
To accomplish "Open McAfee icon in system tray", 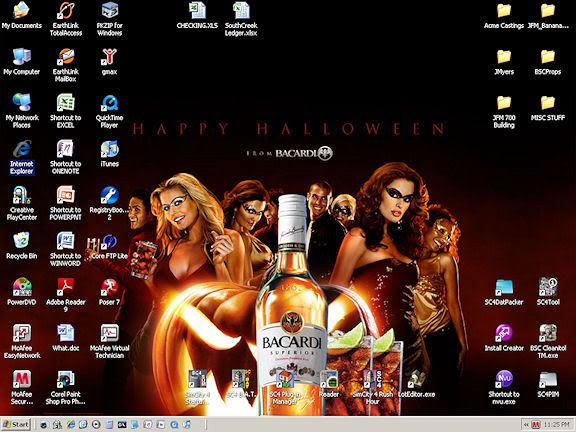I will (x=536, y=425).
